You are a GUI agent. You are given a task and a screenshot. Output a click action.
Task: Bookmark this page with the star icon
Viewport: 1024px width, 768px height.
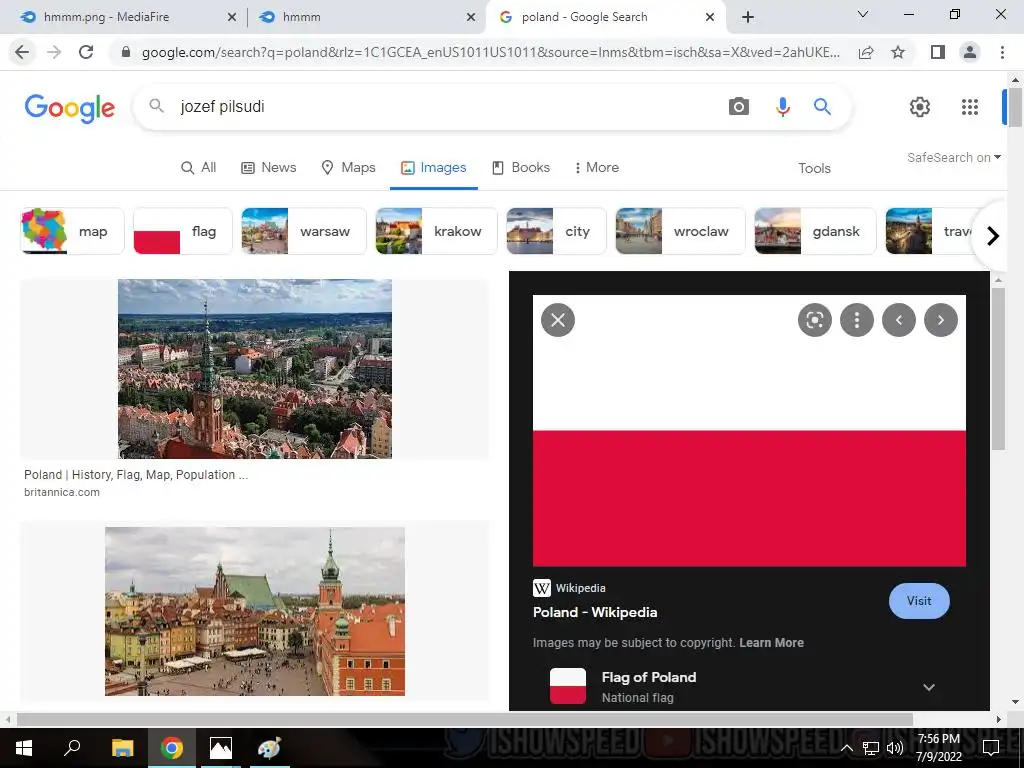click(898, 52)
